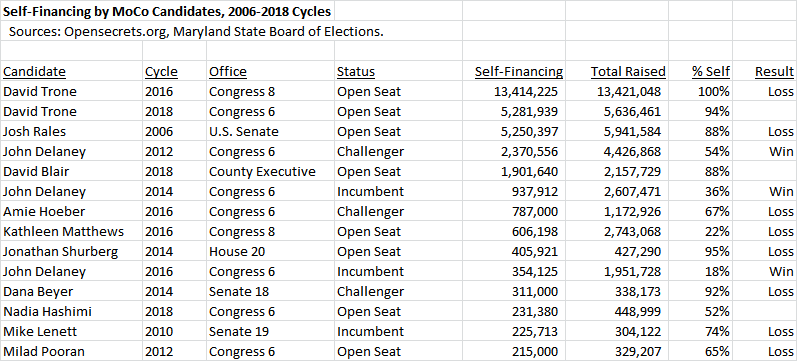Screen dimensions: 797x362
Task: Select the Cycle column header
Action: click(174, 71)
